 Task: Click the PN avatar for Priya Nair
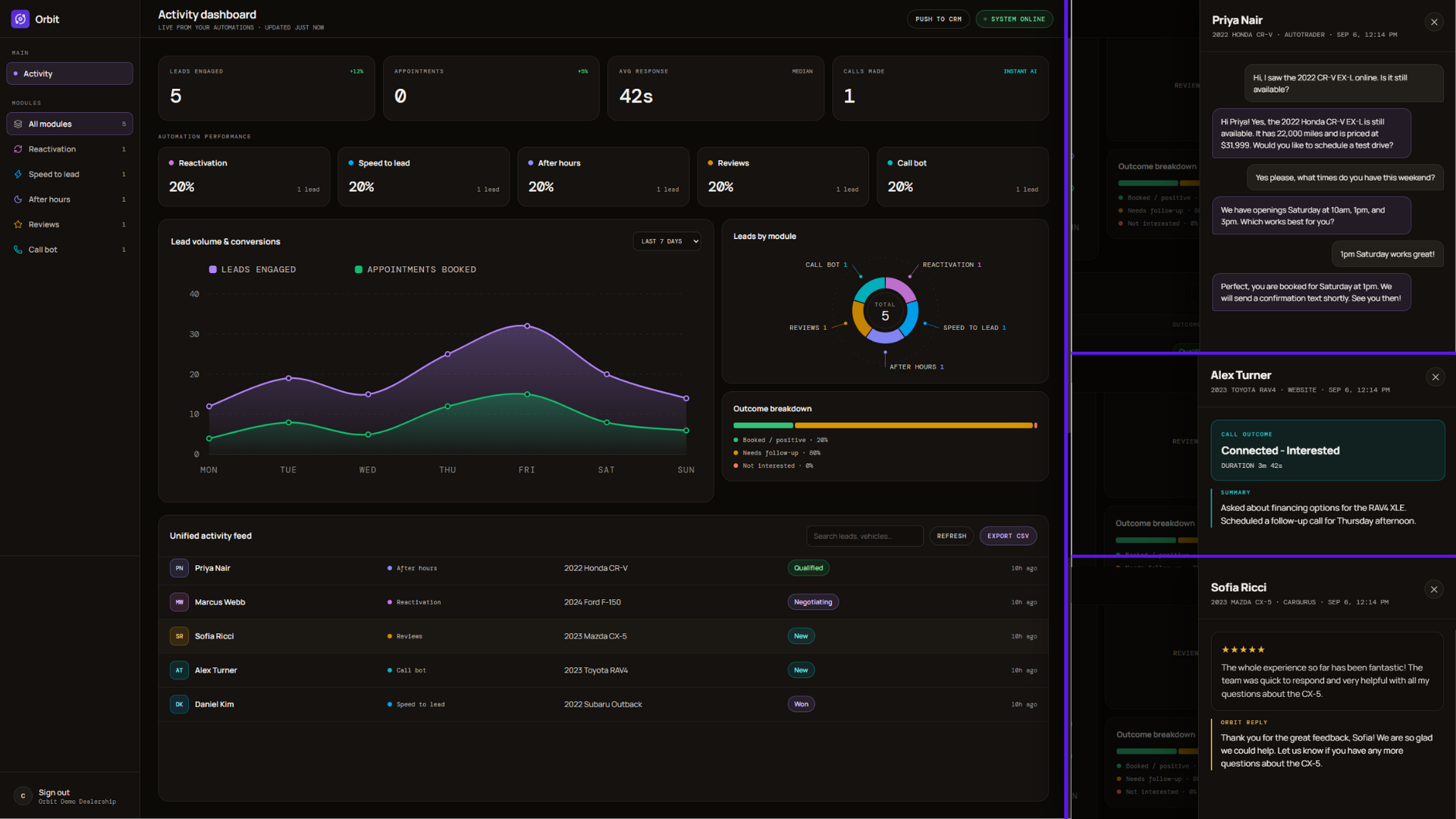click(x=179, y=568)
